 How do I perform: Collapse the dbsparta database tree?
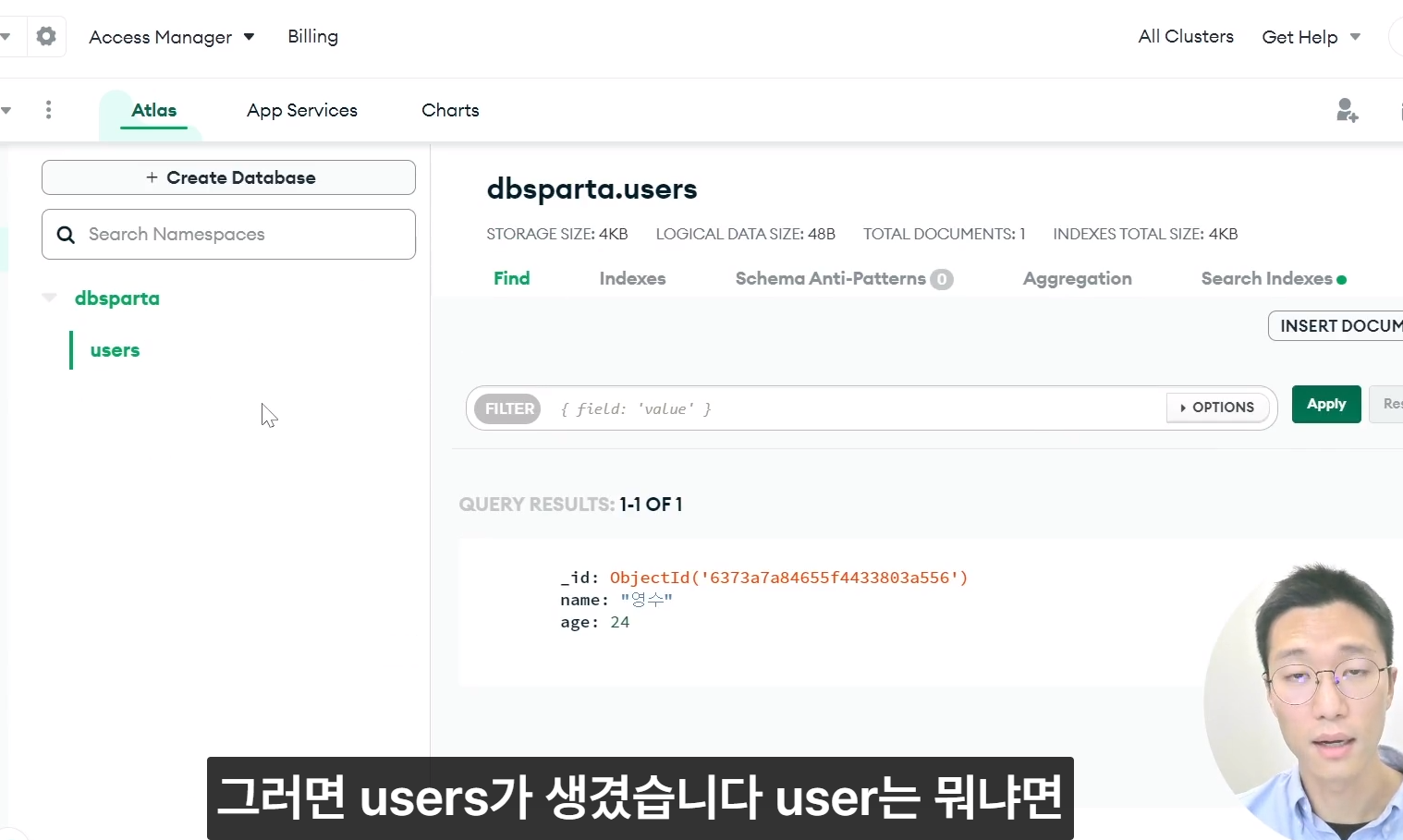coord(50,298)
